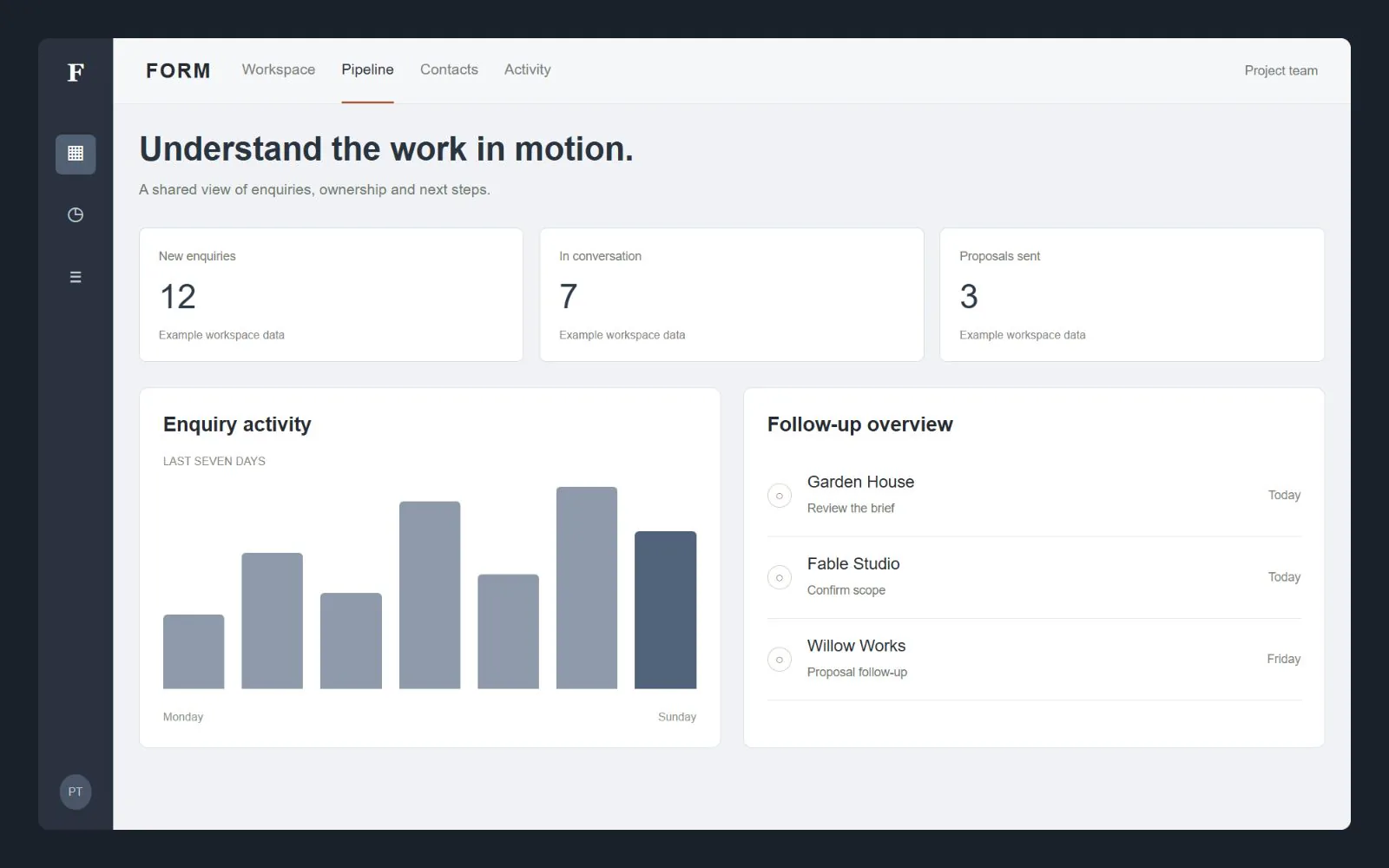
Task: Go to the Contacts tab
Action: [449, 69]
